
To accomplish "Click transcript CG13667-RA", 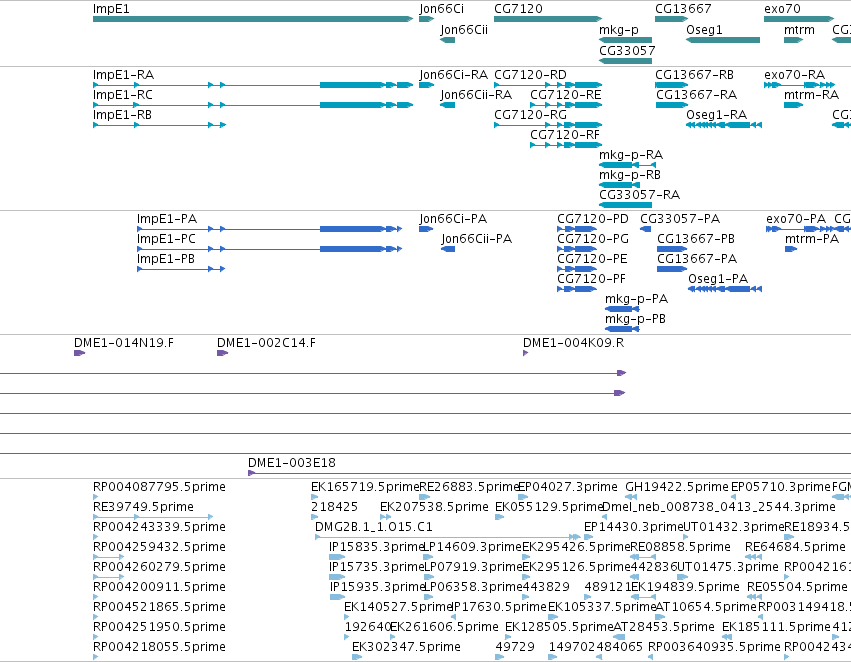I will [x=672, y=105].
